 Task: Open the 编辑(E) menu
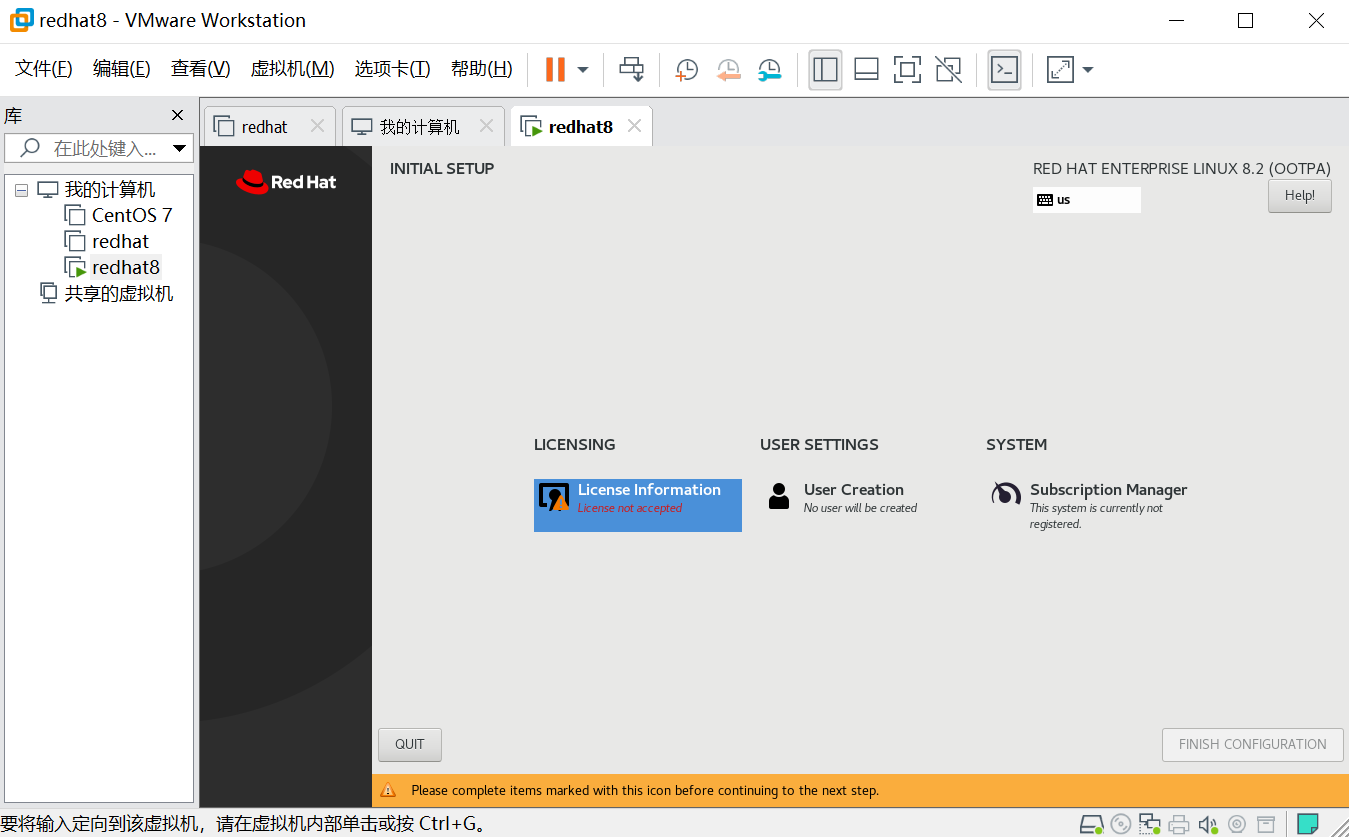point(121,68)
